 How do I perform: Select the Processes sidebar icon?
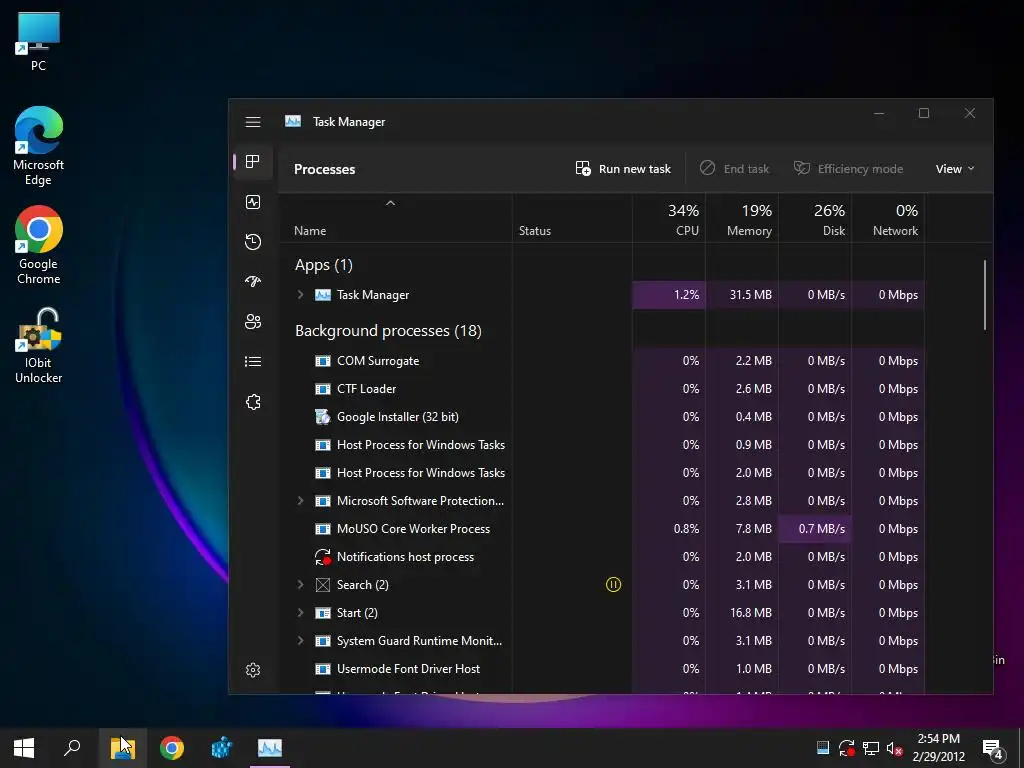coord(253,161)
